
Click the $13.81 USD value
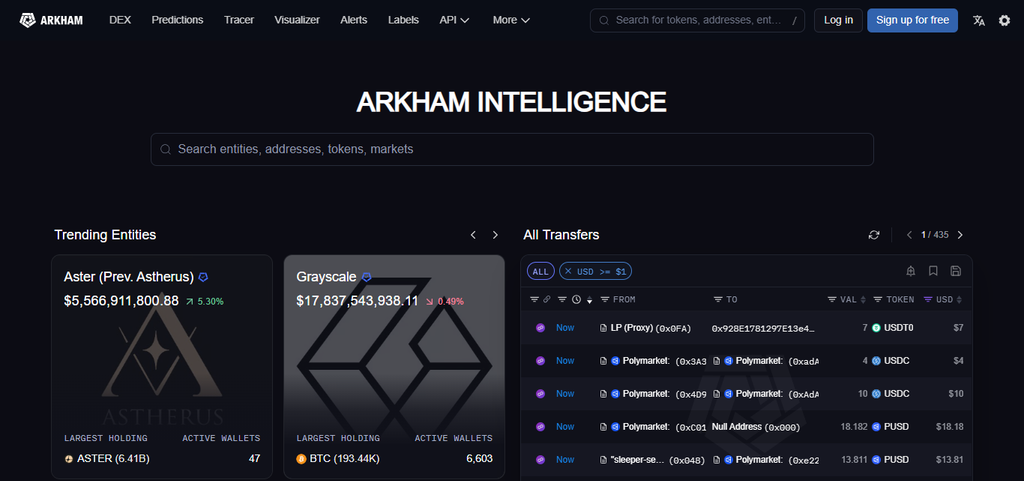(x=950, y=459)
